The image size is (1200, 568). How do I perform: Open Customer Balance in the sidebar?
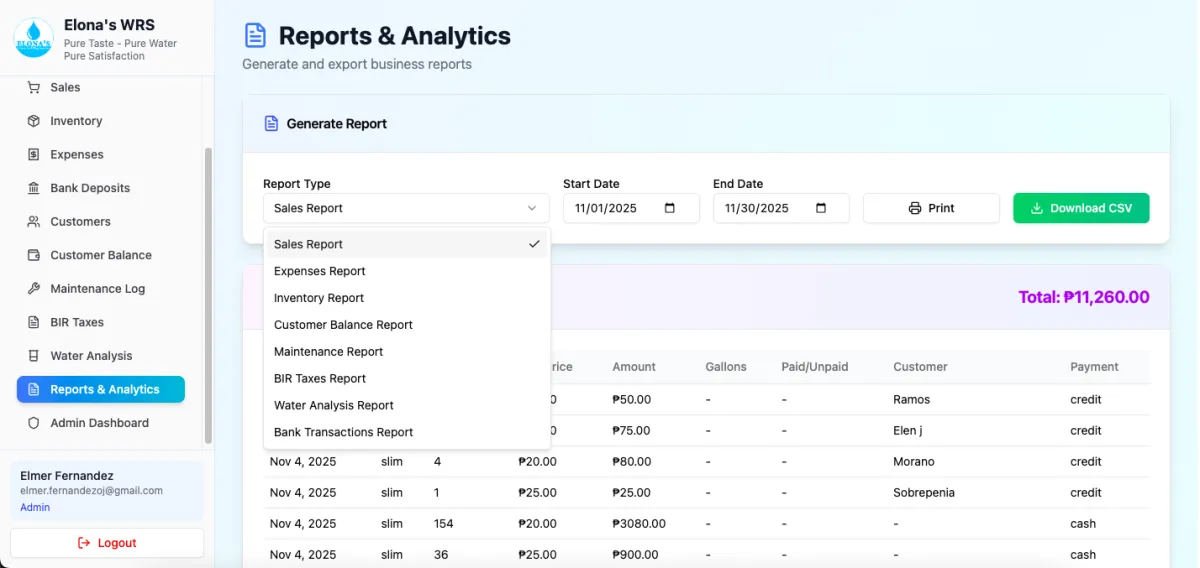tap(101, 255)
